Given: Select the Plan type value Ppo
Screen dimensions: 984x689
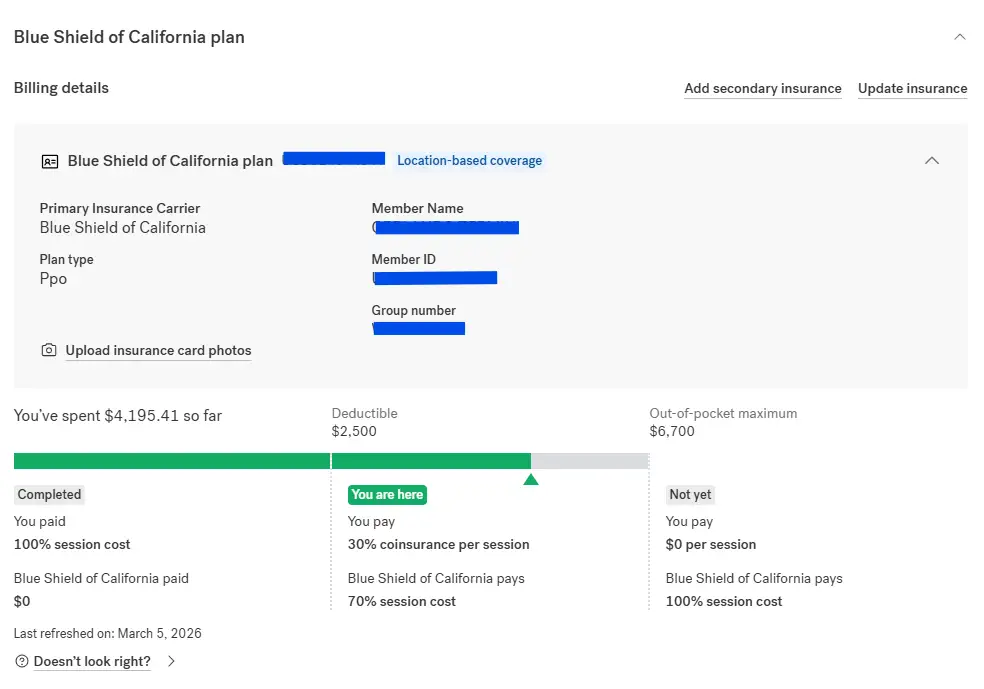Looking at the screenshot, I should (x=53, y=279).
